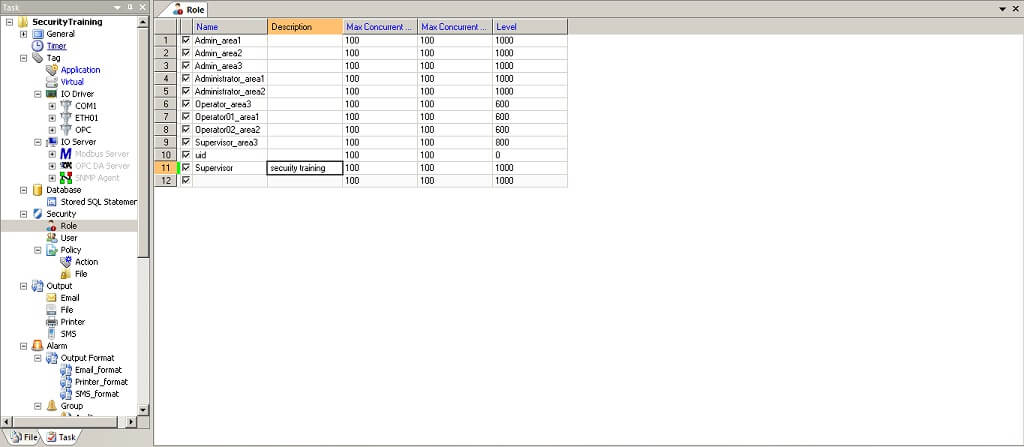Click the Policy node icon
Viewport: 1024px width, 447px height.
pyautogui.click(x=52, y=250)
